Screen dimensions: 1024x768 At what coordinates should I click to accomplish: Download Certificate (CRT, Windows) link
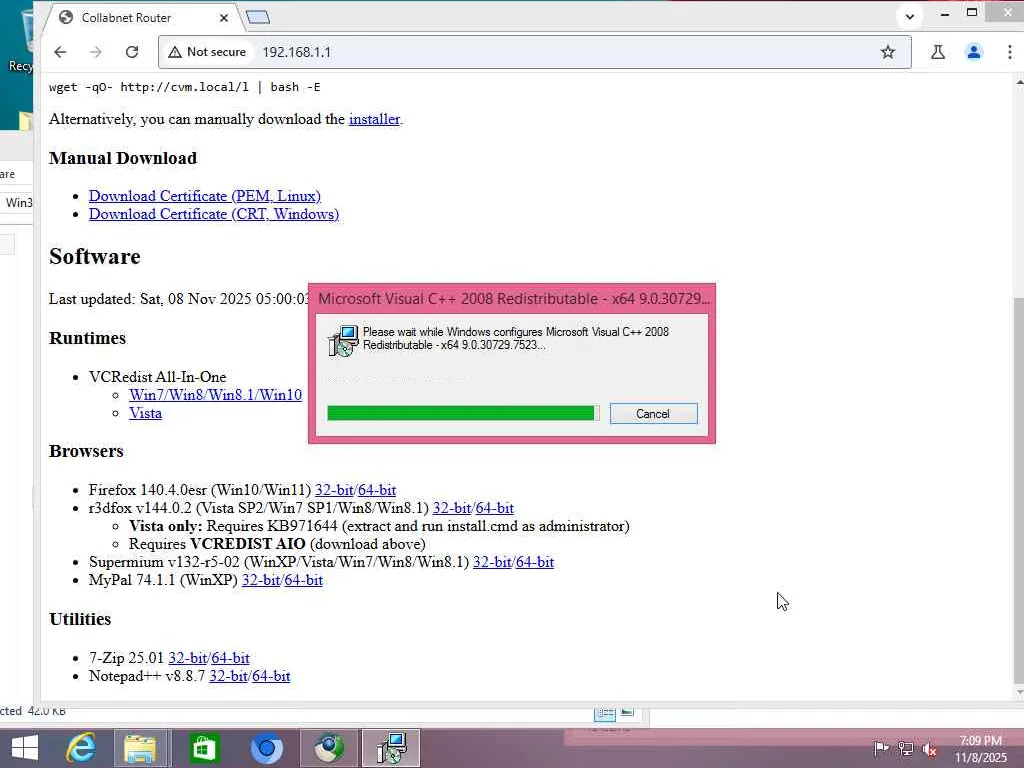click(x=214, y=214)
